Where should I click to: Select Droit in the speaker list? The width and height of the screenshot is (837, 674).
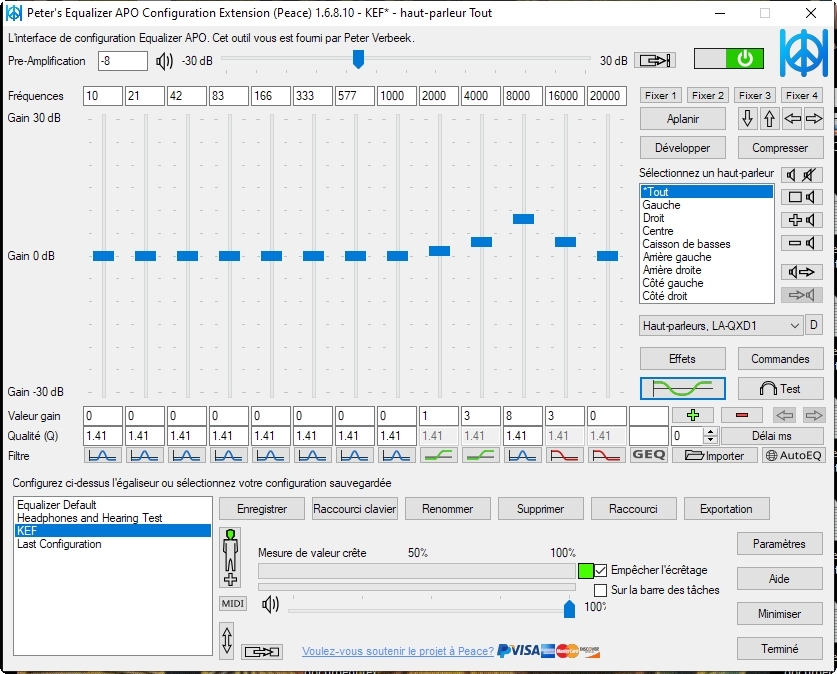coord(707,218)
